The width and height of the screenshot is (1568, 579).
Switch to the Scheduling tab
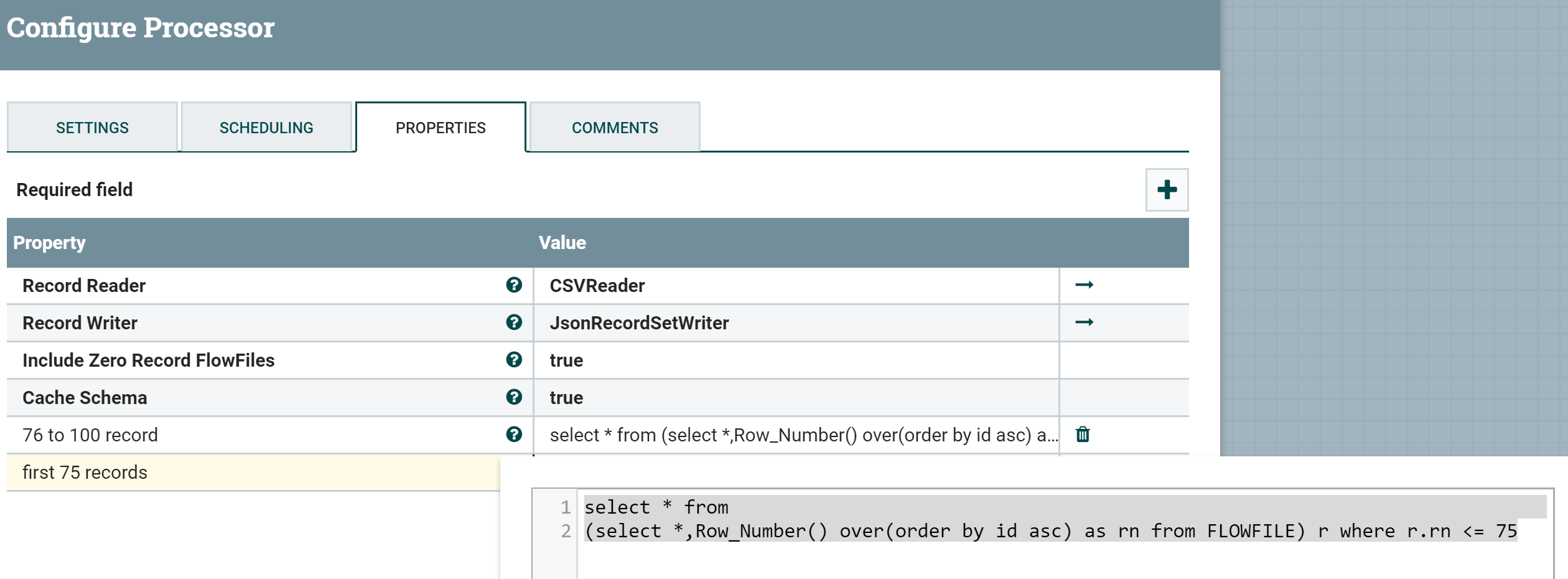(266, 128)
